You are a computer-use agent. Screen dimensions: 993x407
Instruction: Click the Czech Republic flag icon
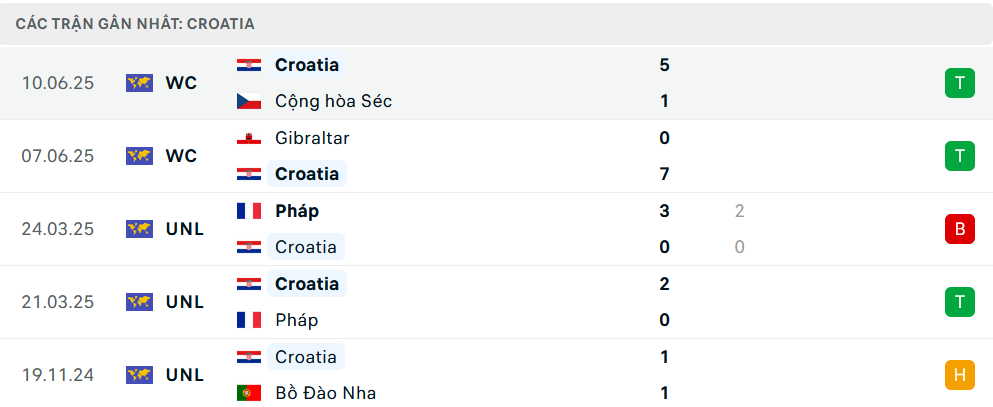pos(249,101)
